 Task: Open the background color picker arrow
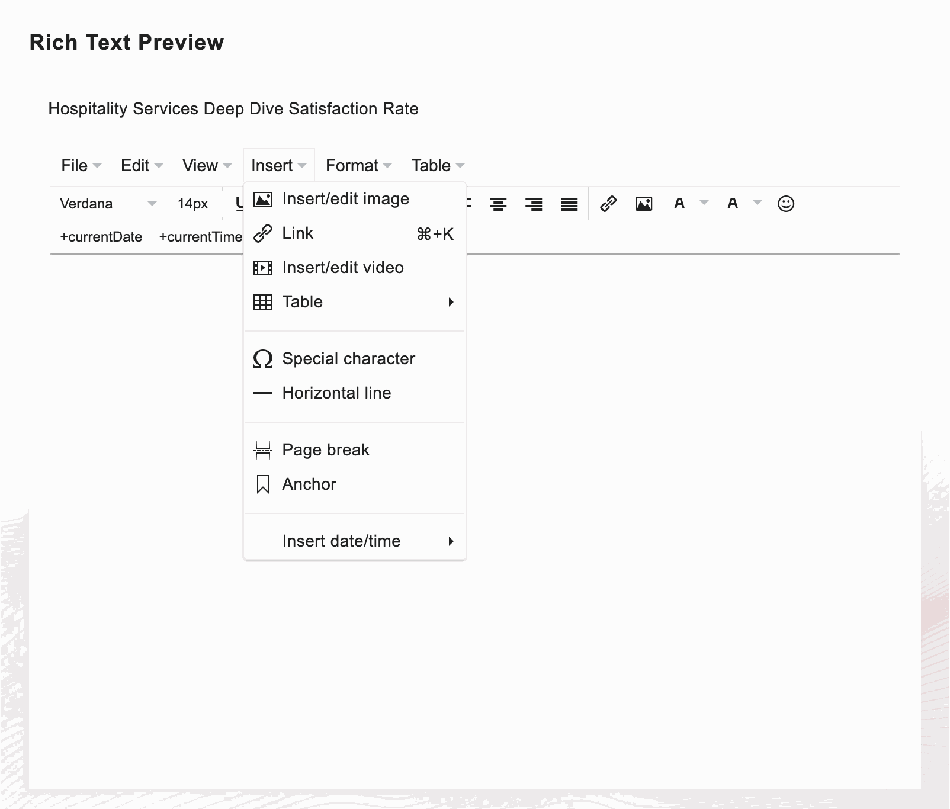click(x=757, y=203)
